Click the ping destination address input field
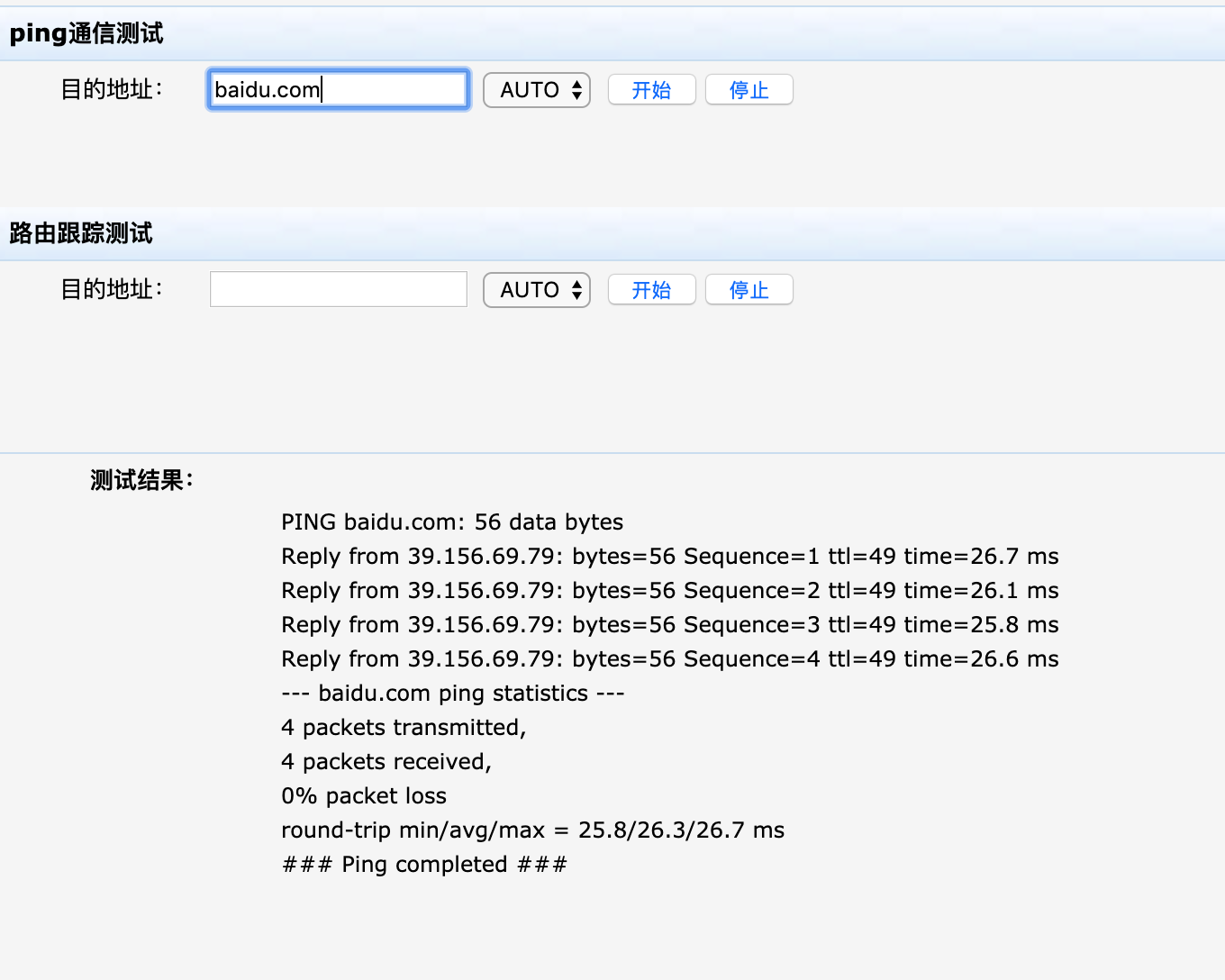Viewport: 1225px width, 980px height. point(338,90)
